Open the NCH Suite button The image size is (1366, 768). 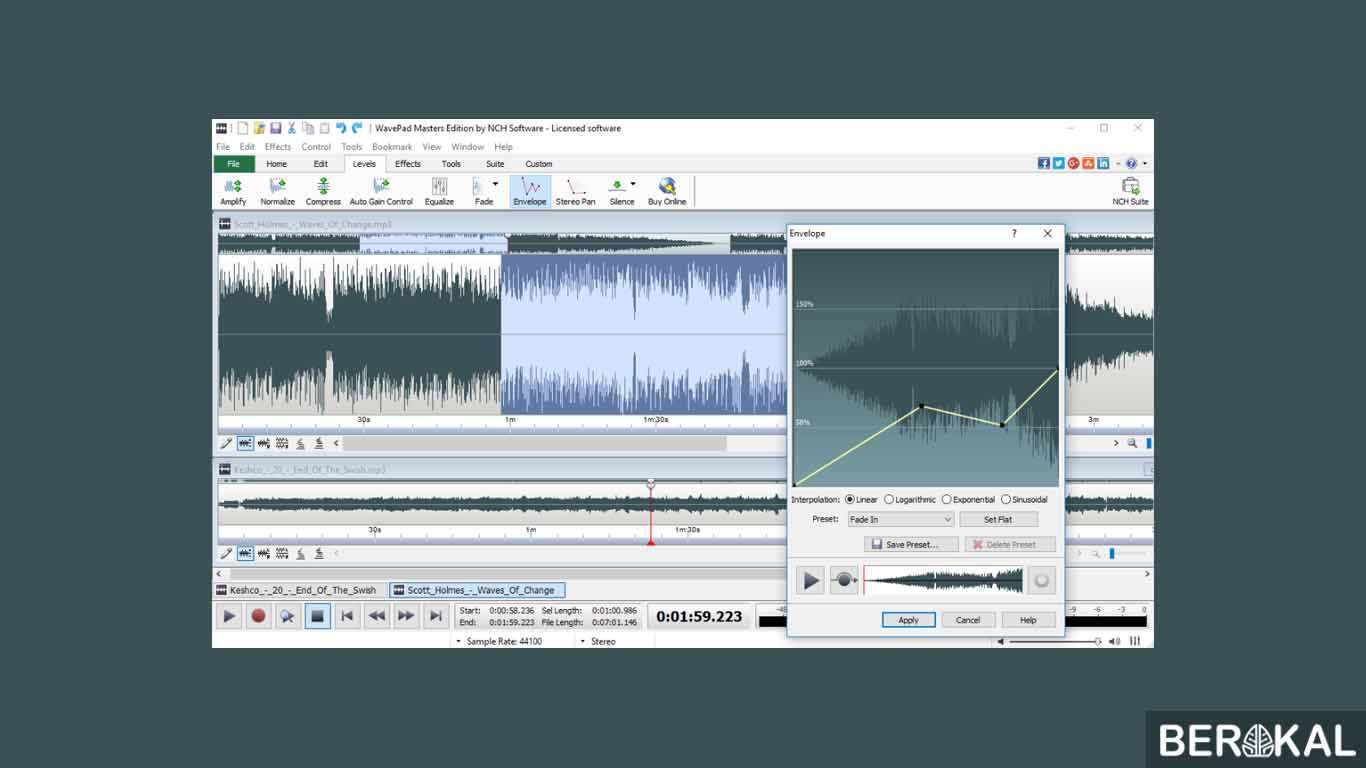click(1130, 192)
